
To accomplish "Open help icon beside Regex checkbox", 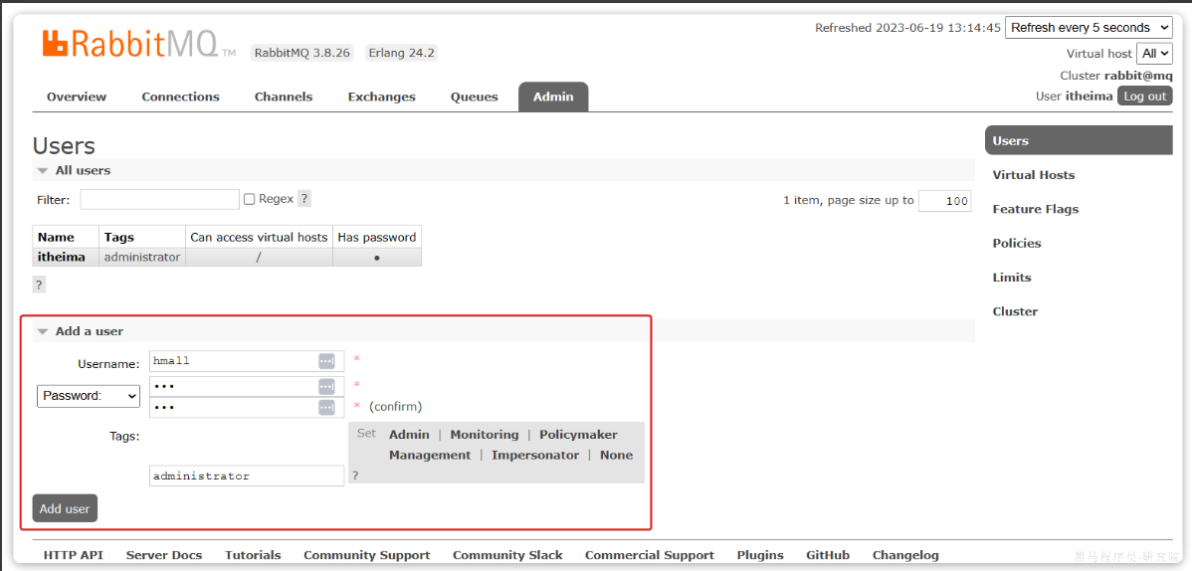I will (304, 199).
